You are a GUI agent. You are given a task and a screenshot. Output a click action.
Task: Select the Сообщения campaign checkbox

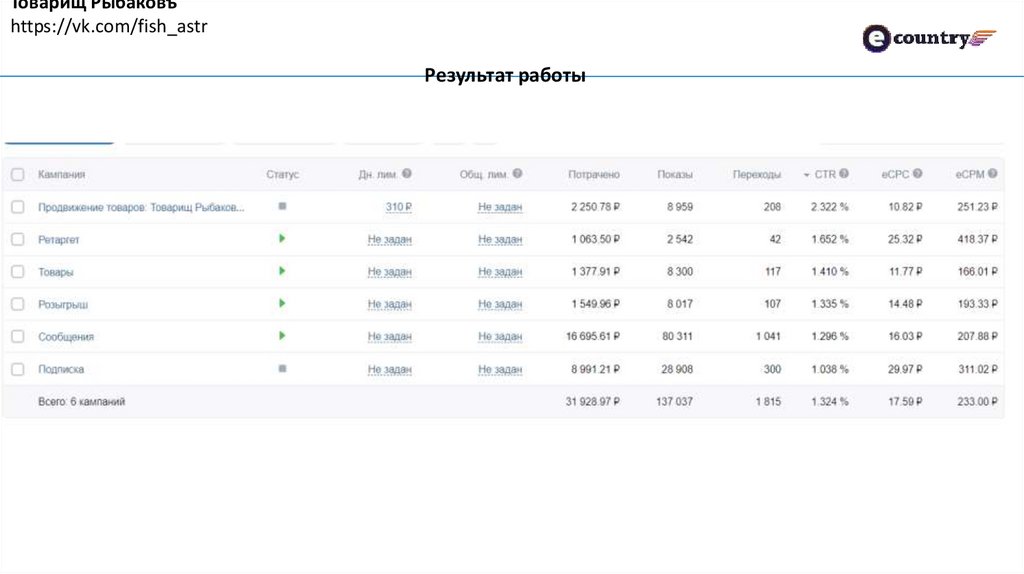17,337
